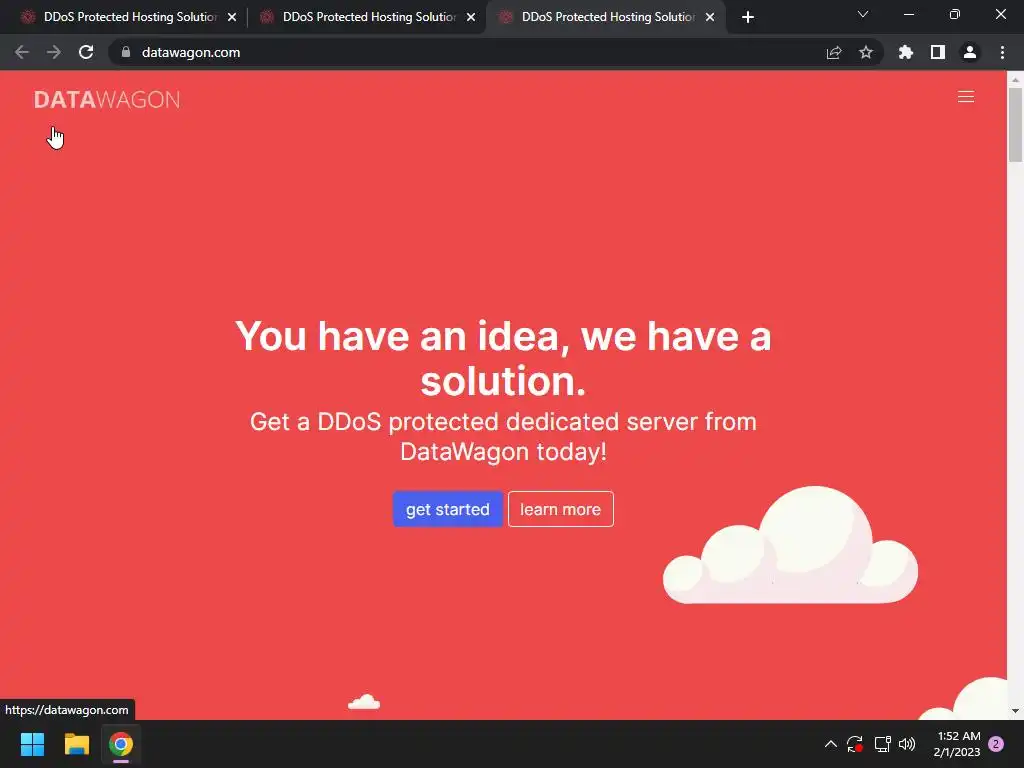Go back with the browser back arrow

point(22,52)
